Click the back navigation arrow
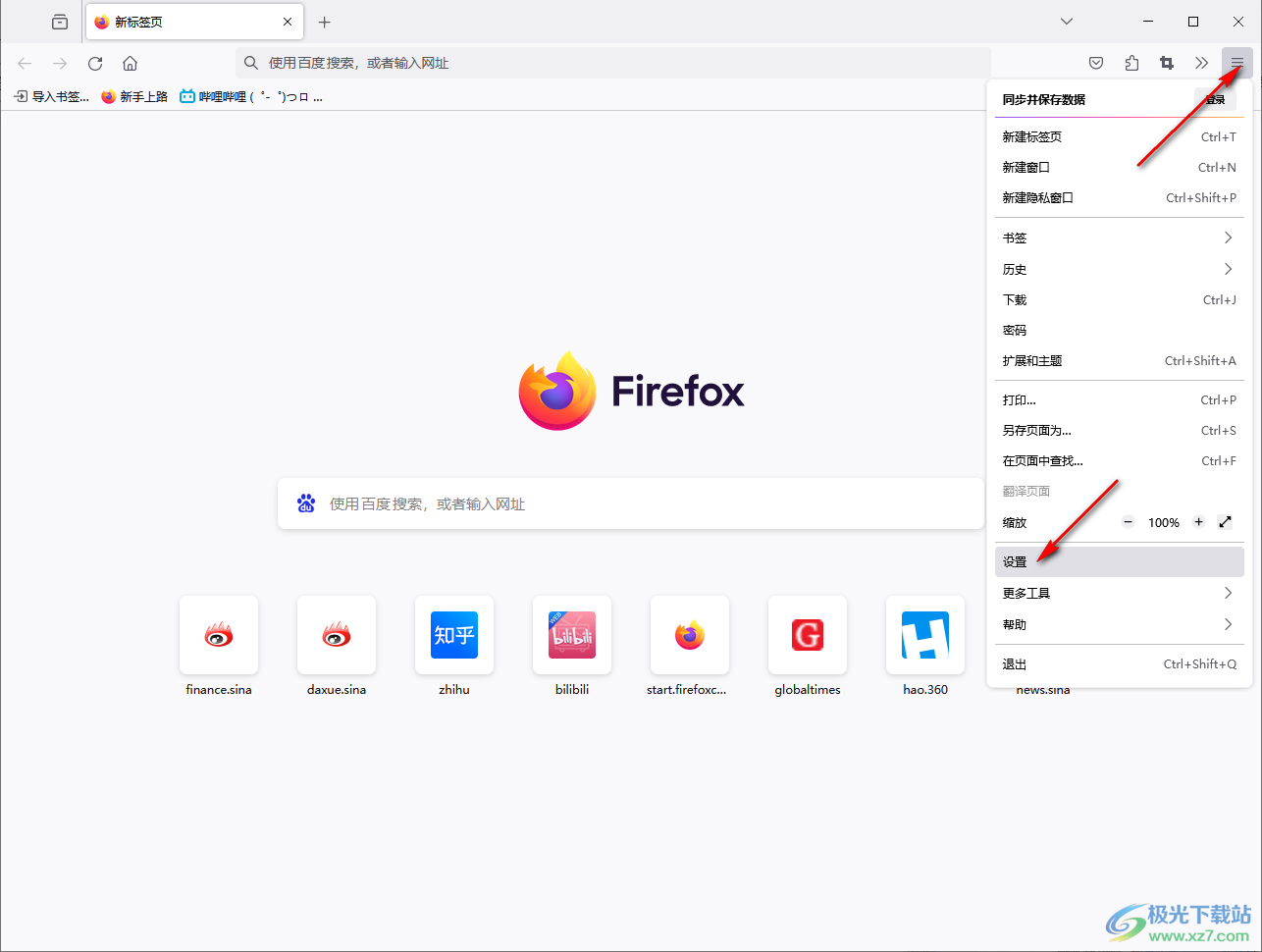Viewport: 1262px width, 952px height. pos(25,63)
